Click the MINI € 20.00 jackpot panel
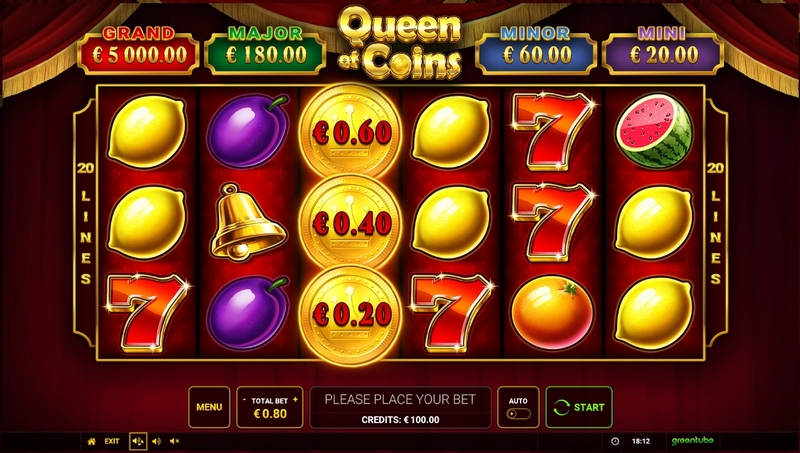 (x=662, y=49)
